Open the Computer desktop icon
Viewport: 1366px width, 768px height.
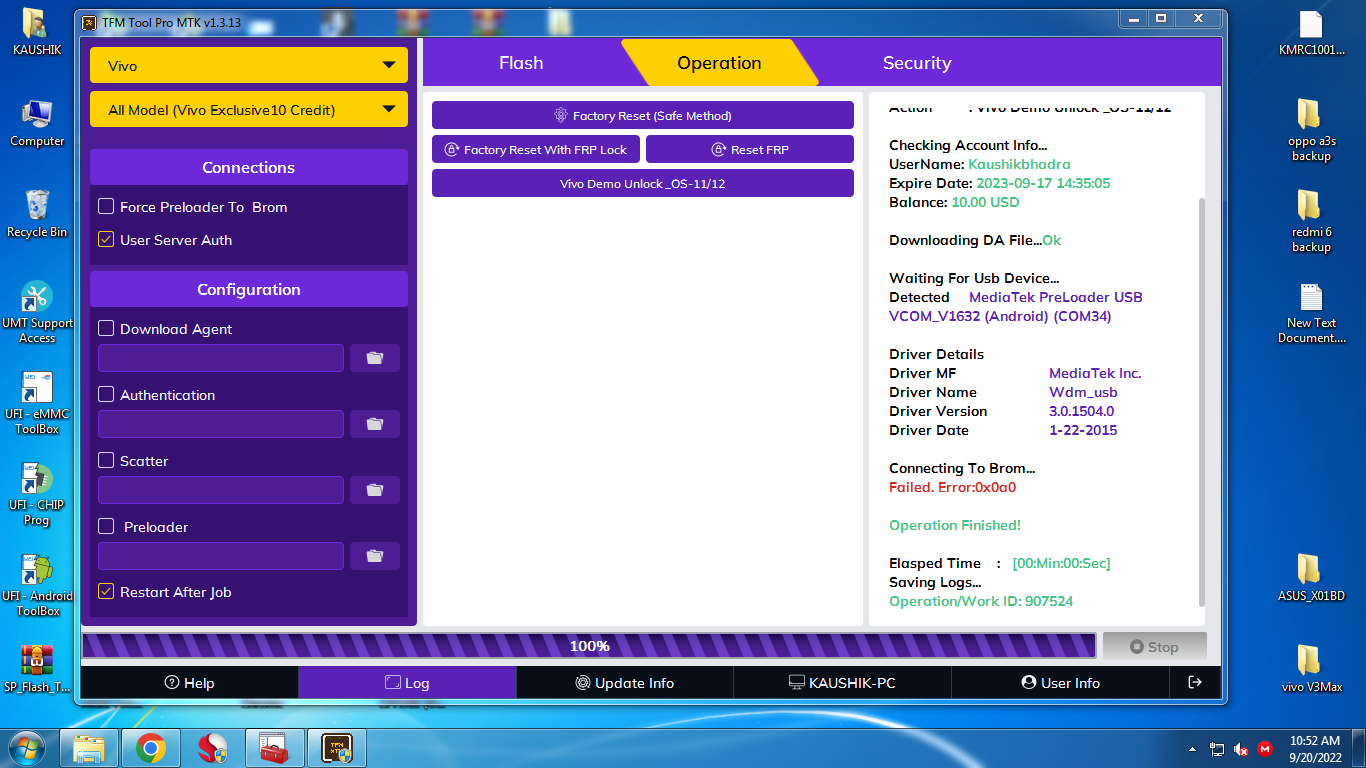coord(37,123)
